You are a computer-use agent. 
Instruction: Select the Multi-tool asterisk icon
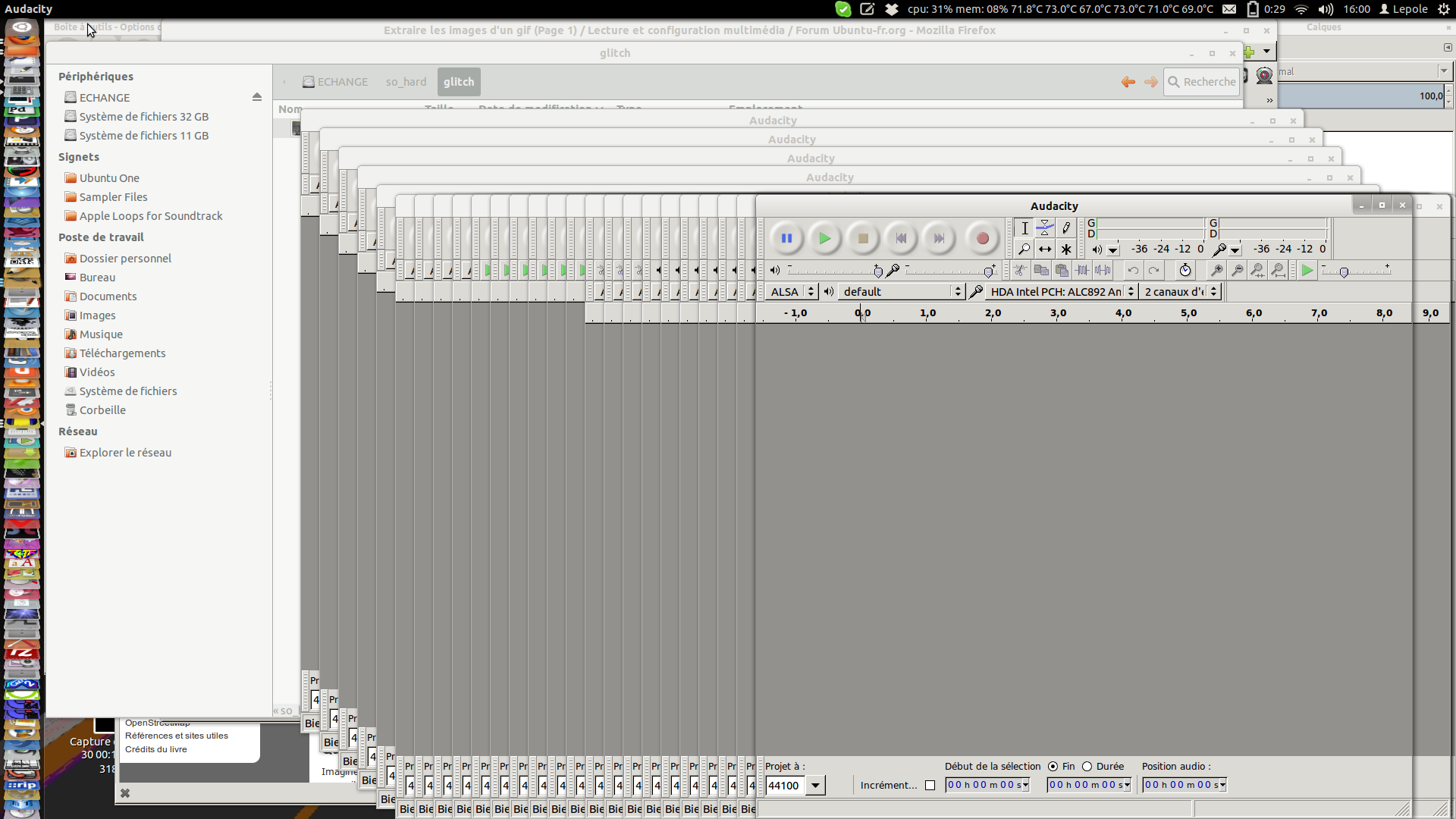1066,249
